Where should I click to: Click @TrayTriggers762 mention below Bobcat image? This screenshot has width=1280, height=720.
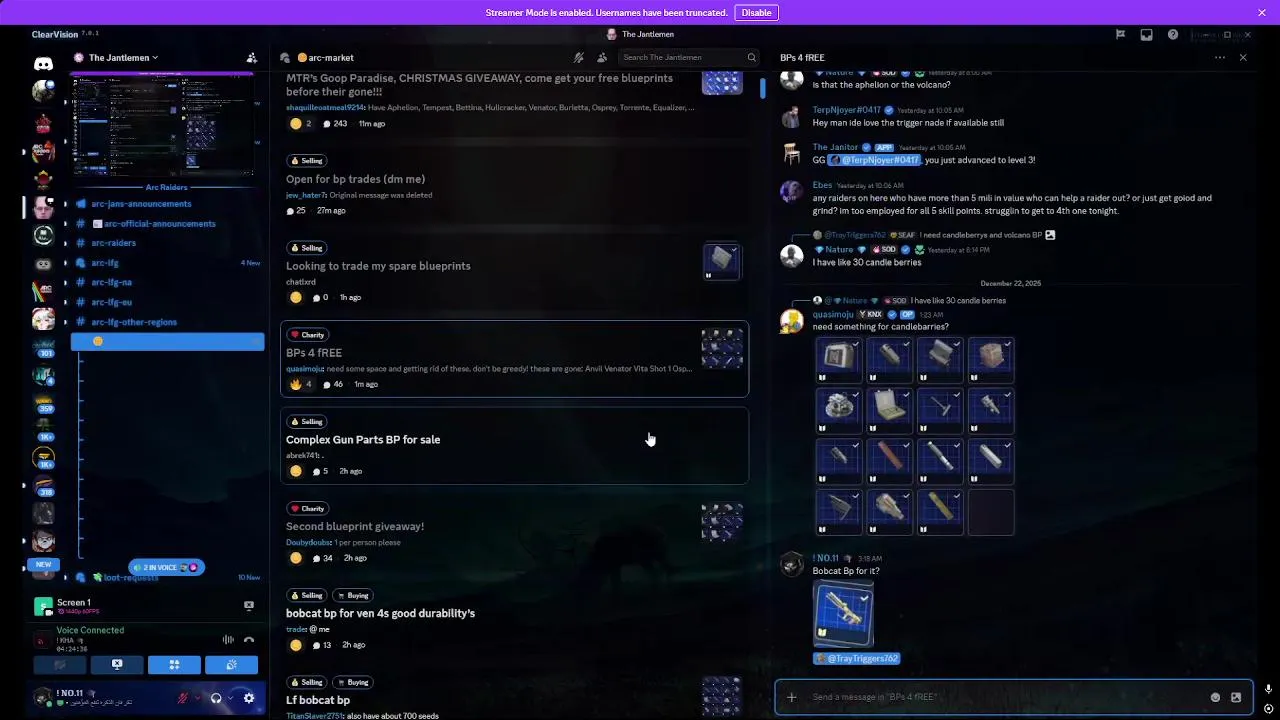click(857, 659)
